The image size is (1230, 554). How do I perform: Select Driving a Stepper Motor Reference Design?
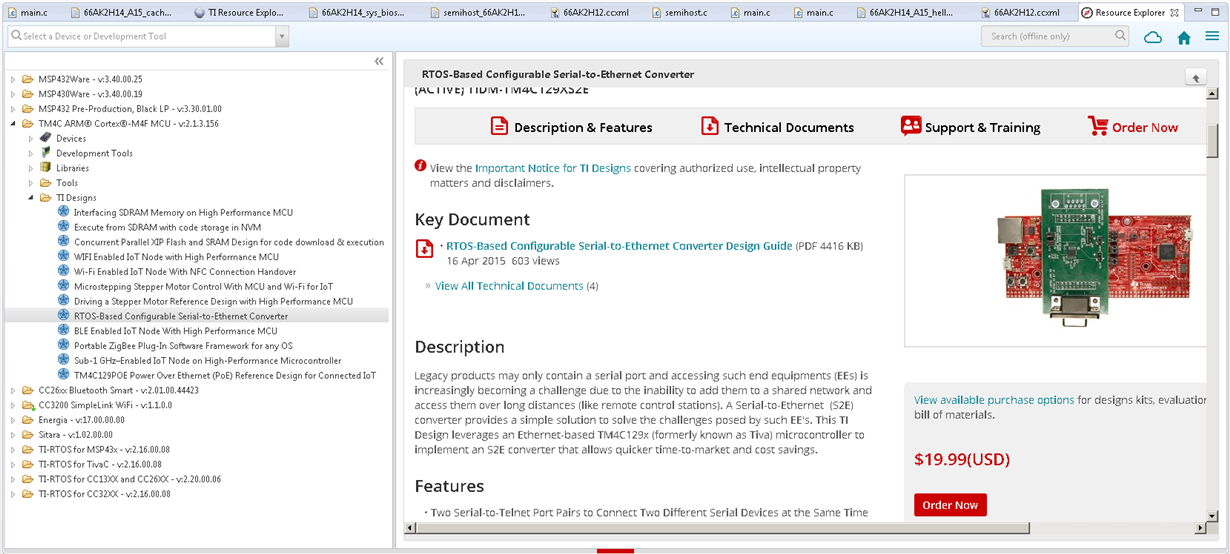[x=213, y=301]
